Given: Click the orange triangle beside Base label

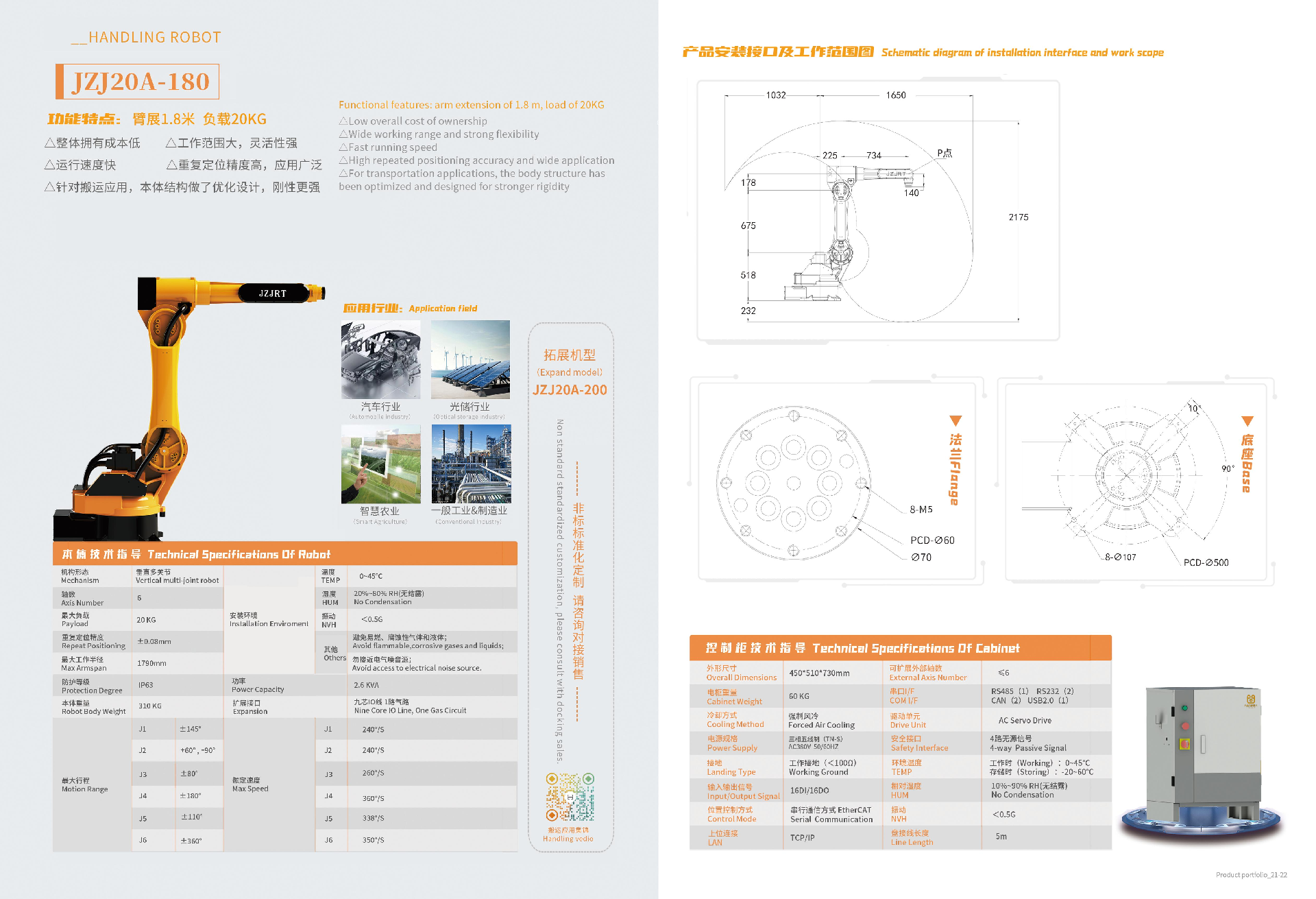Looking at the screenshot, I should click(1247, 421).
